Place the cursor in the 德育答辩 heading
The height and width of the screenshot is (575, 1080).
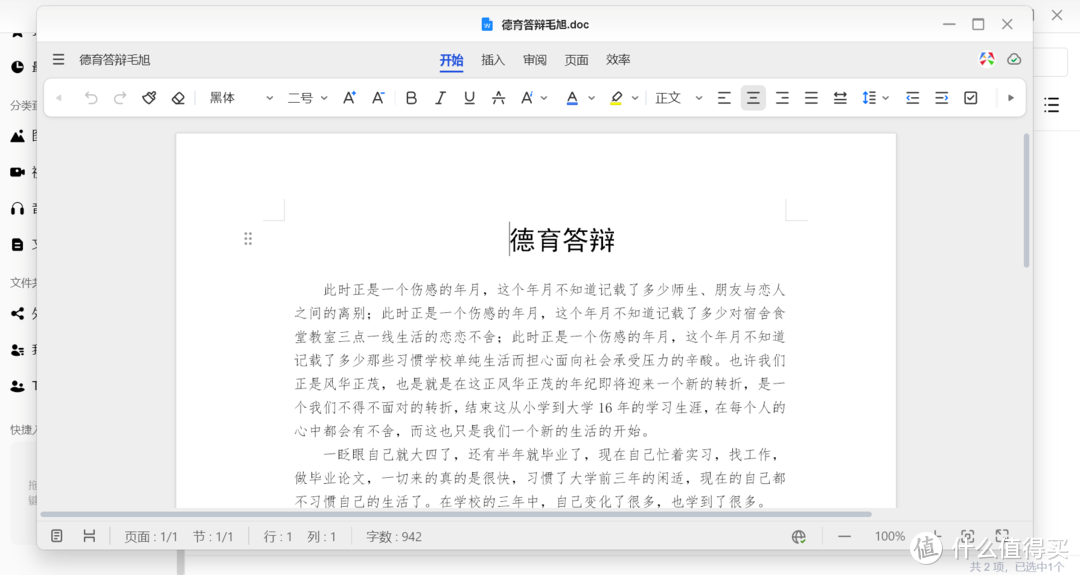pos(562,240)
